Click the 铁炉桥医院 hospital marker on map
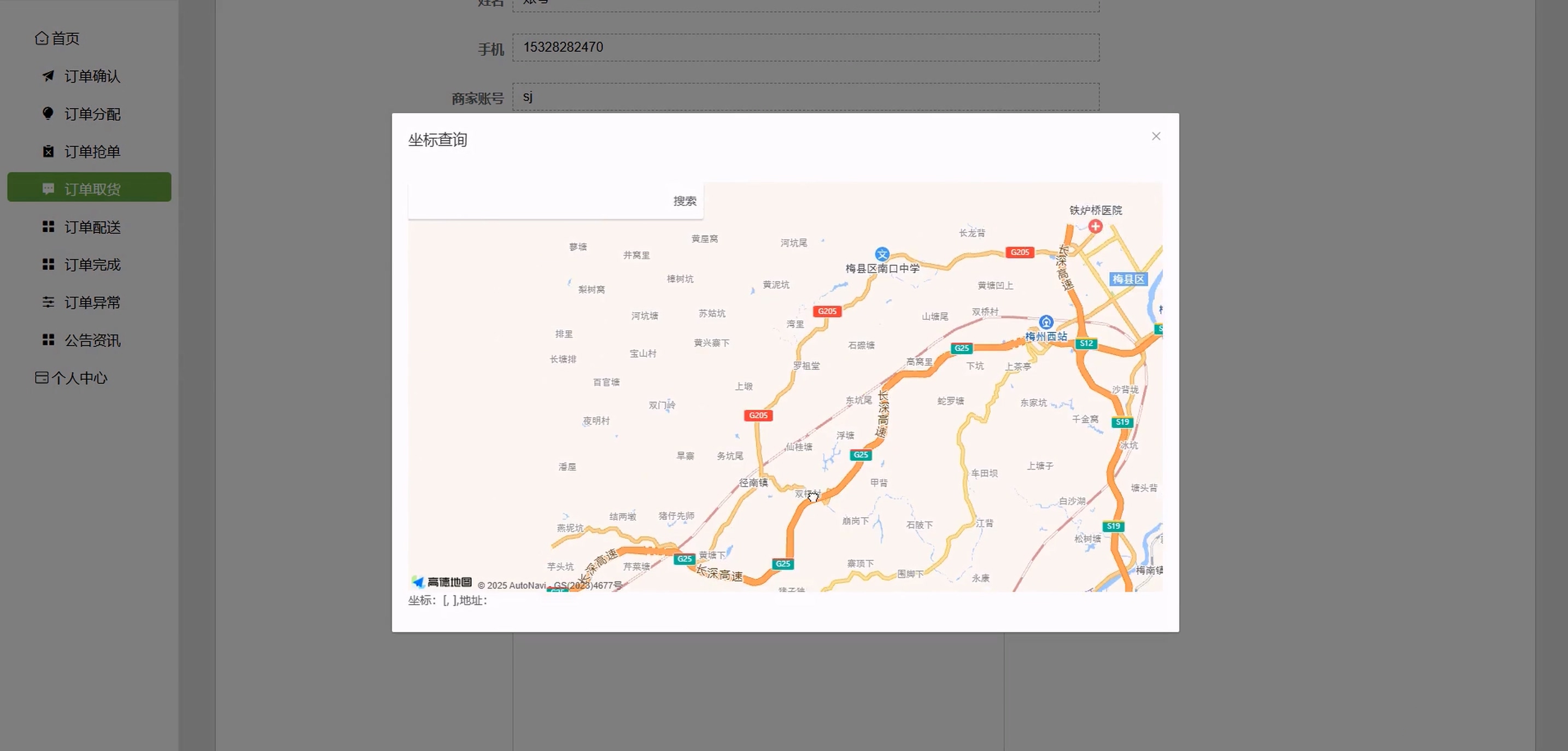Viewport: 1568px width, 751px height. [x=1095, y=226]
